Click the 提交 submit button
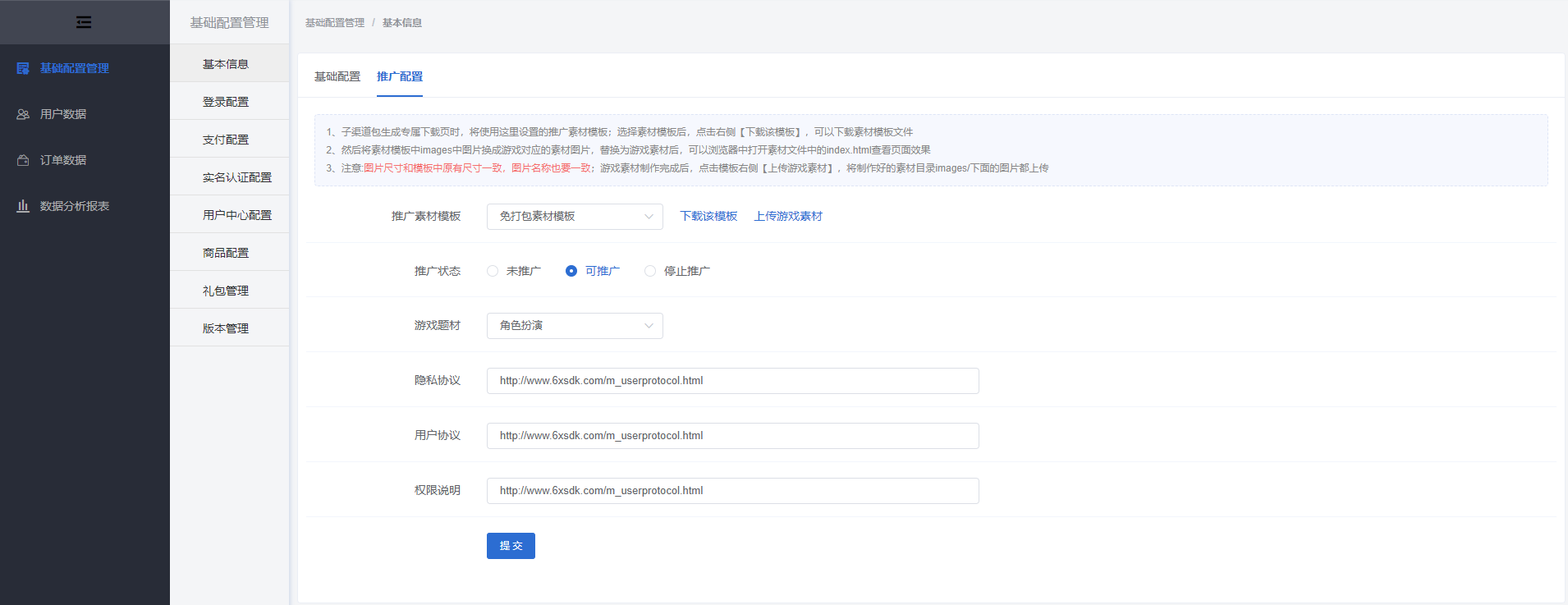The height and width of the screenshot is (605, 1568). tap(511, 546)
